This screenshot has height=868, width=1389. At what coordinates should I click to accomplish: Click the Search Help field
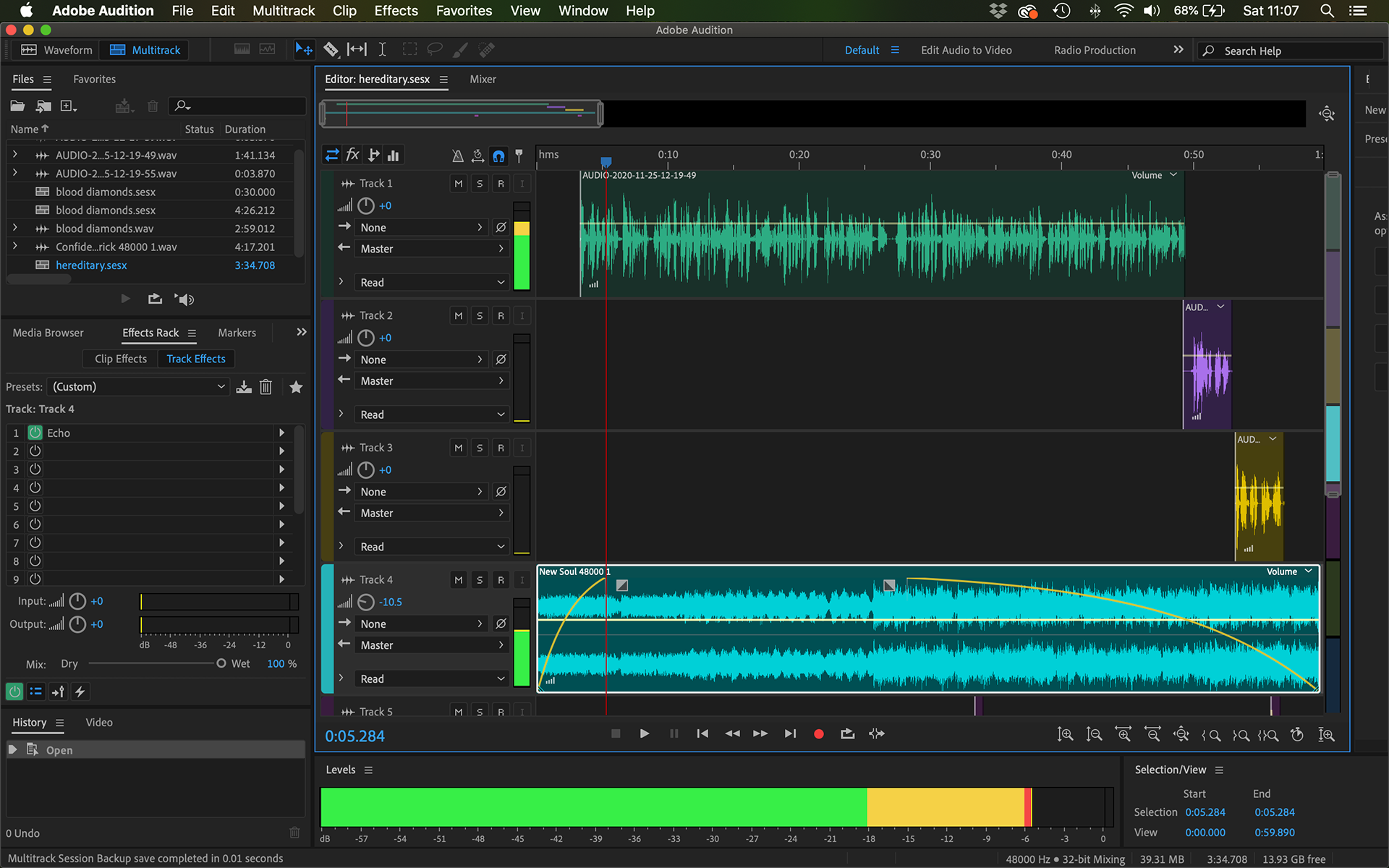click(x=1291, y=51)
